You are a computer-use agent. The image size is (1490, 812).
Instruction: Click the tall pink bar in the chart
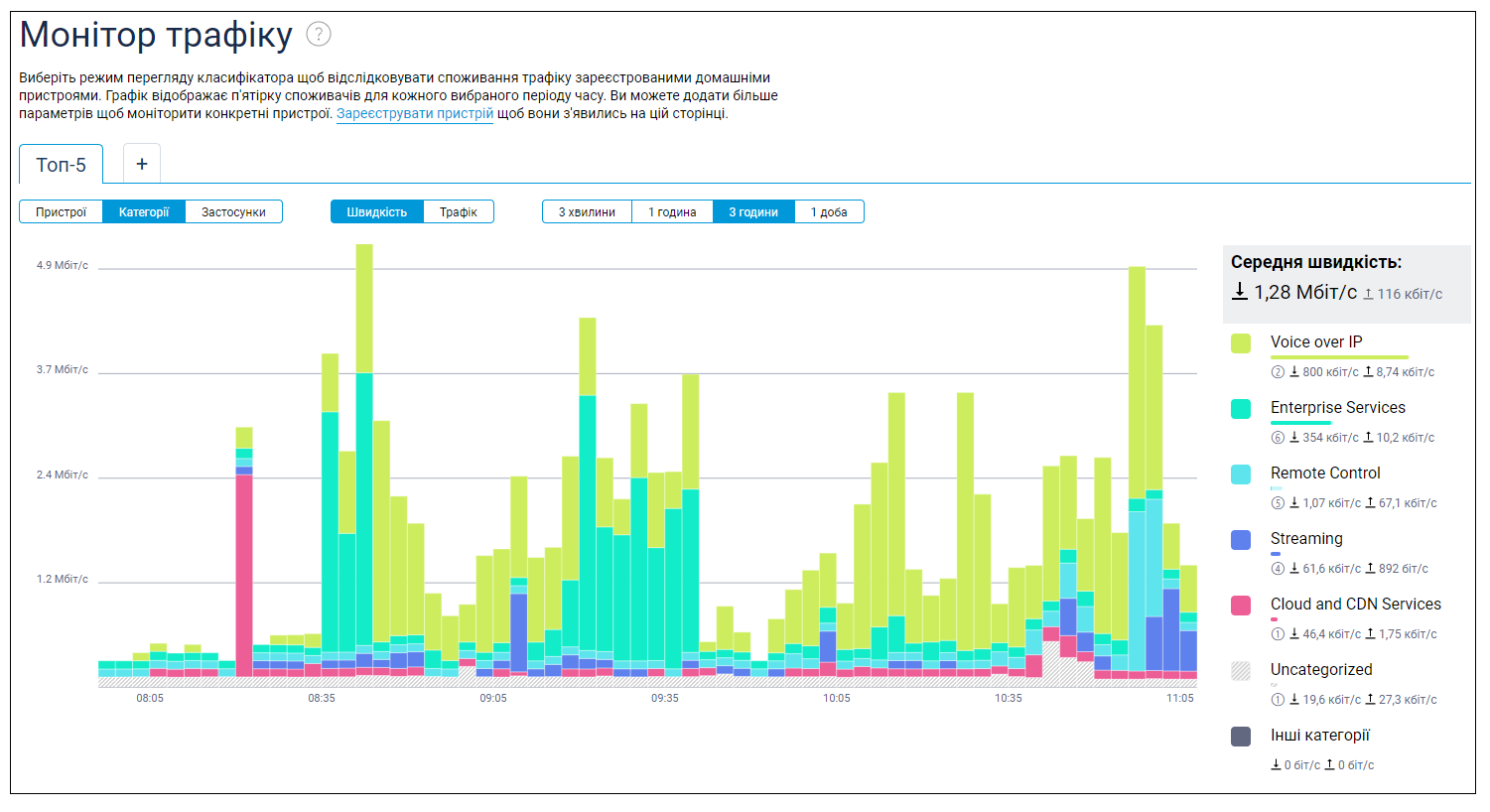click(x=244, y=576)
